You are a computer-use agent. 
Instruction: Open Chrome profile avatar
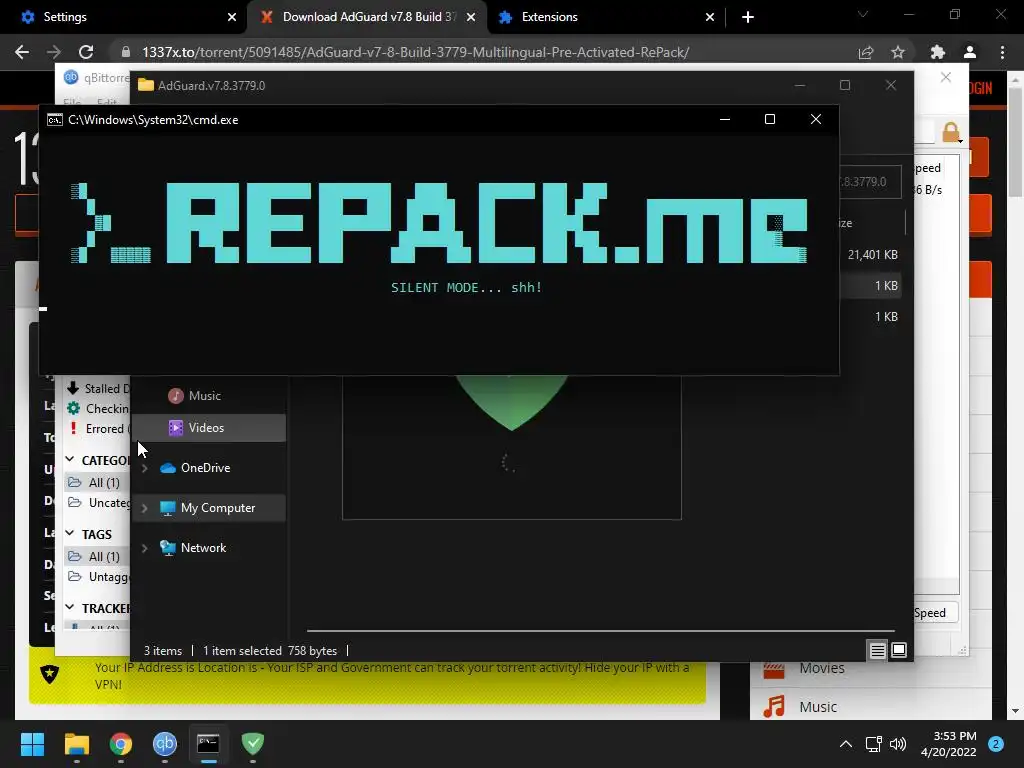[970, 52]
